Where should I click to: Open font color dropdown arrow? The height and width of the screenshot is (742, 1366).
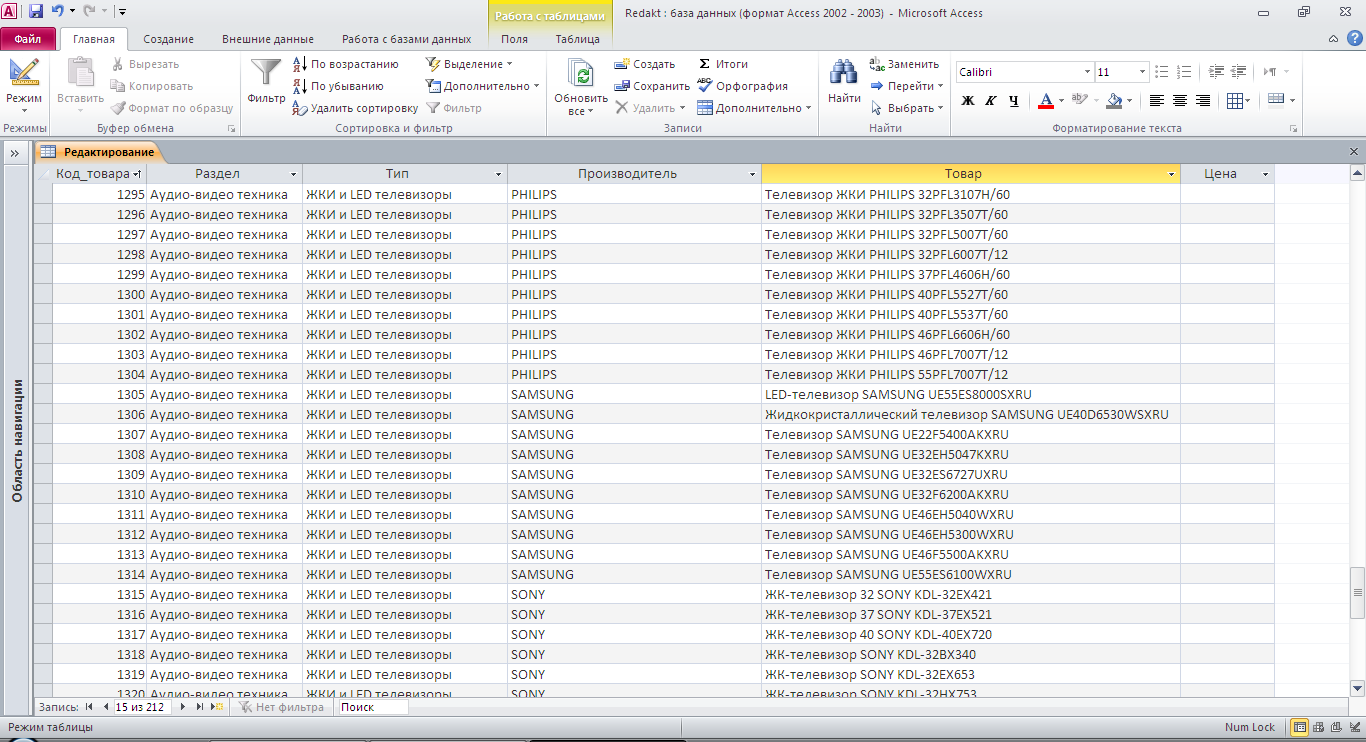(1060, 101)
